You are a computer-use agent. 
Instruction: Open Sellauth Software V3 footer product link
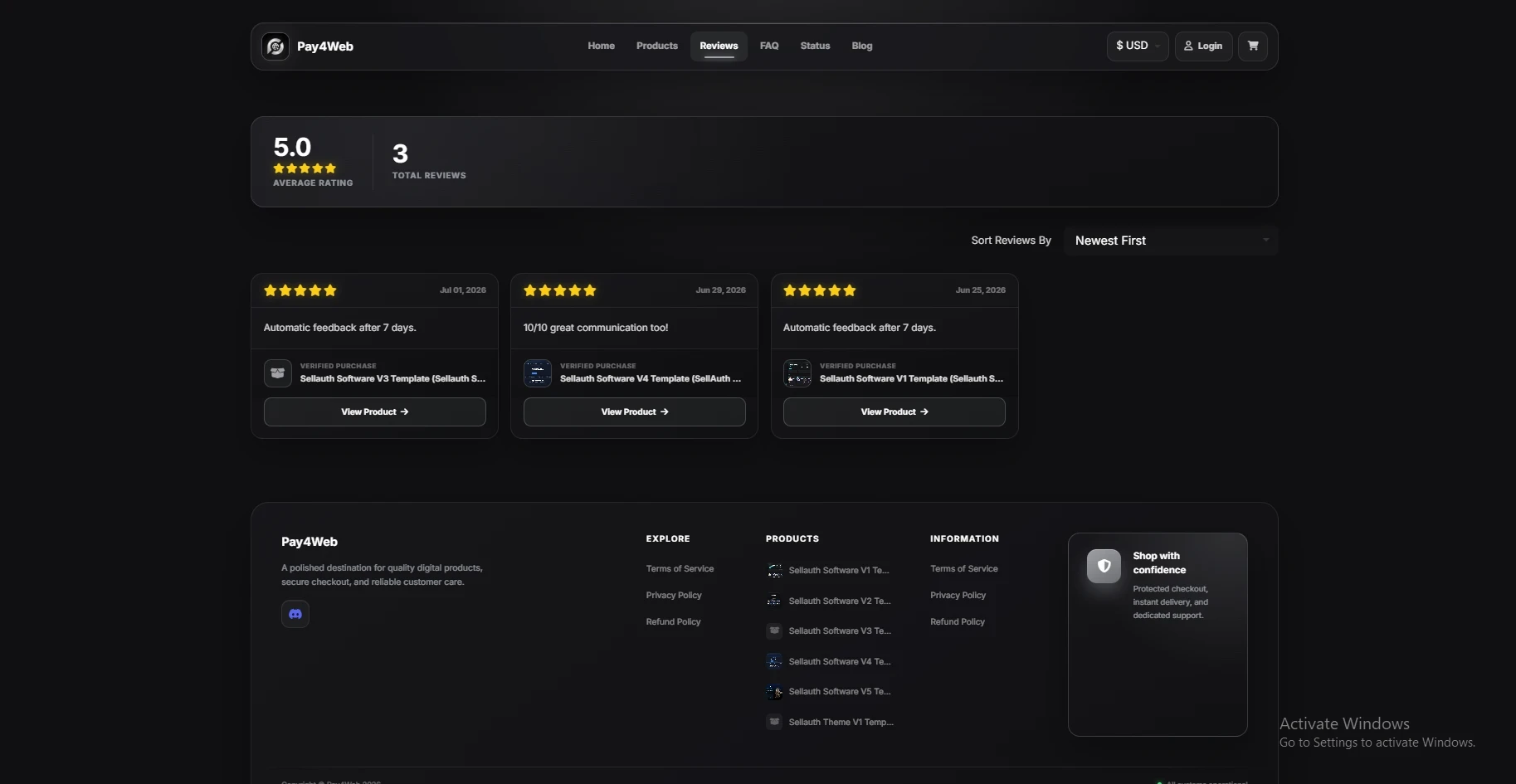point(840,631)
